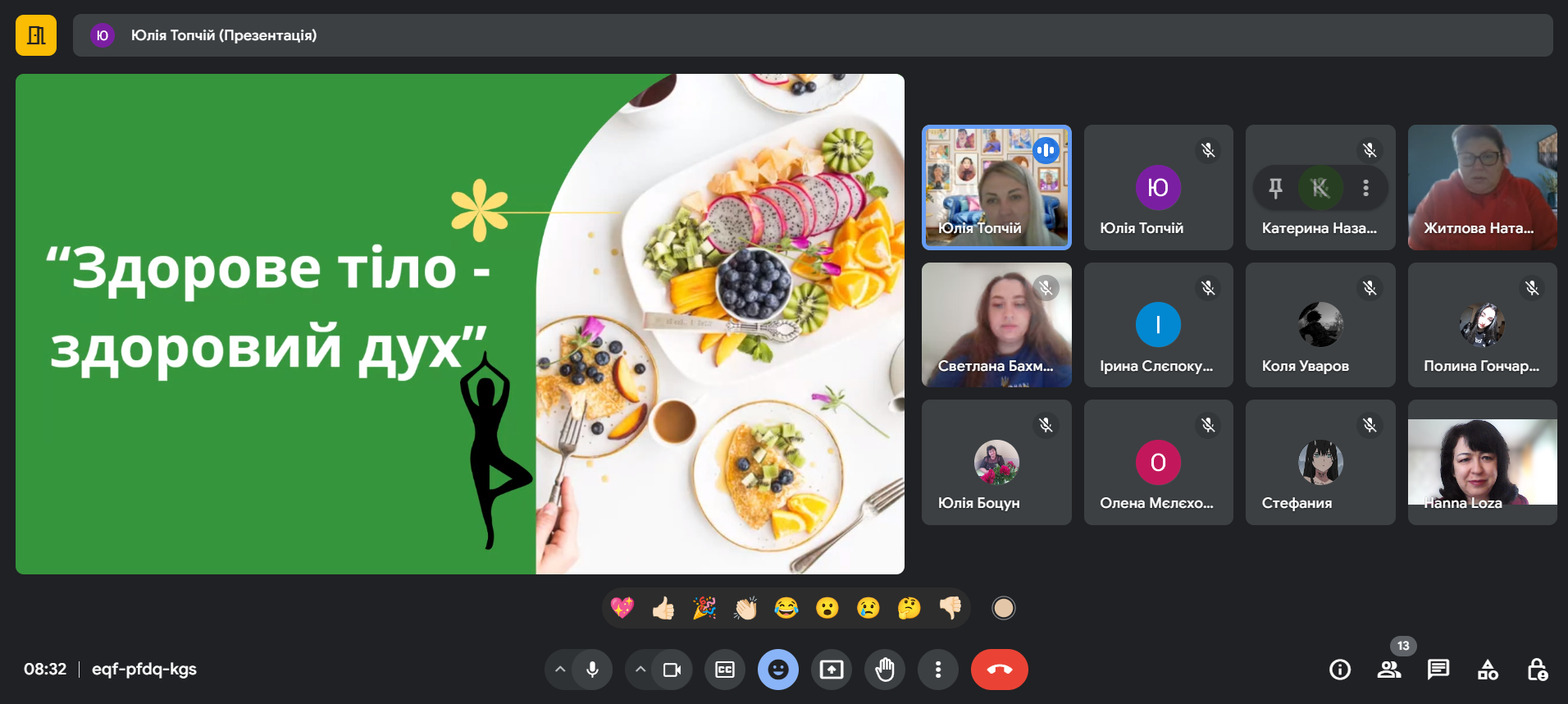
Task: Open the emoji reactions button
Action: (778, 670)
